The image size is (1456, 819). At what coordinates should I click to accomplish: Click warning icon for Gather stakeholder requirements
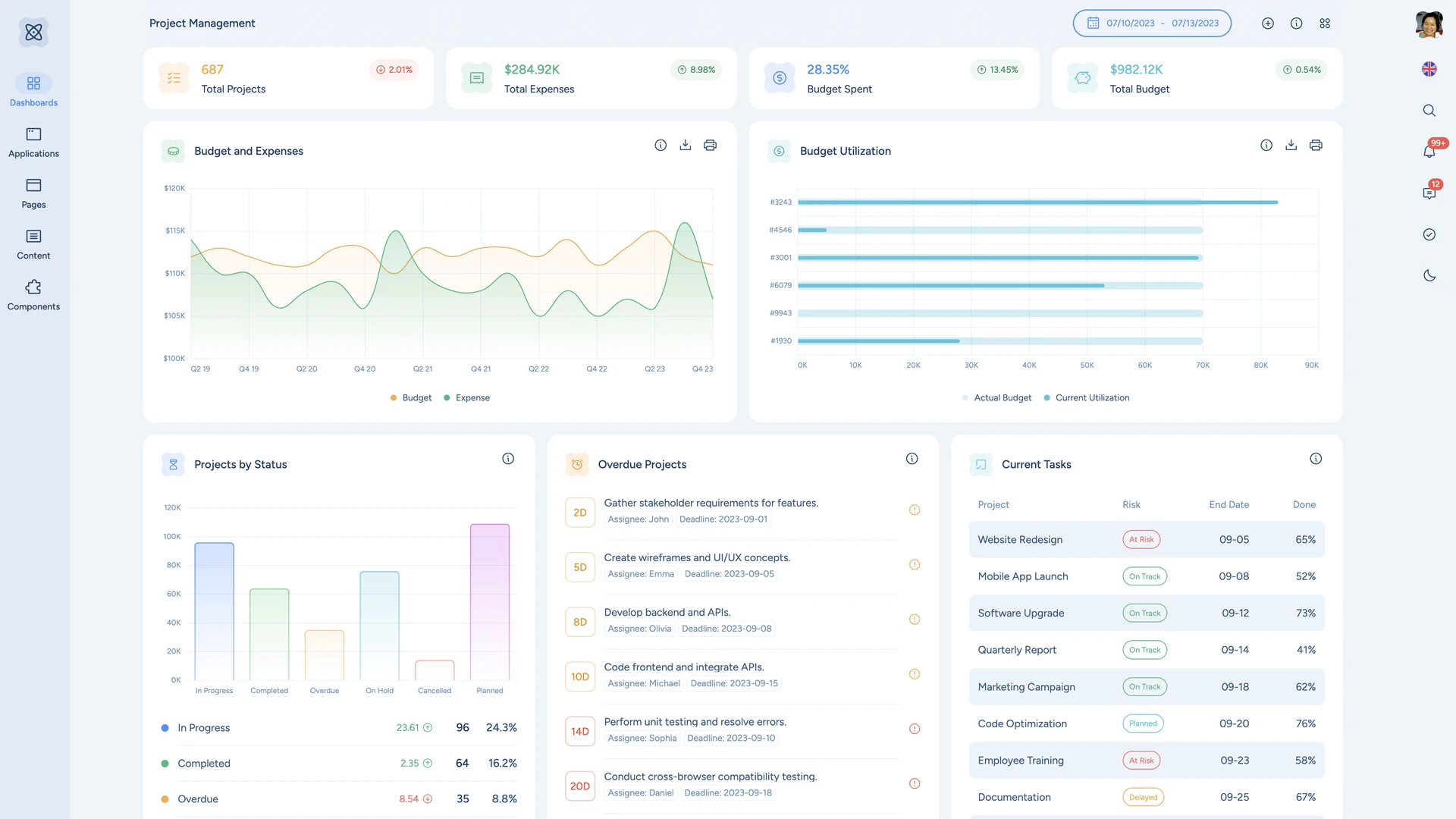pos(915,510)
